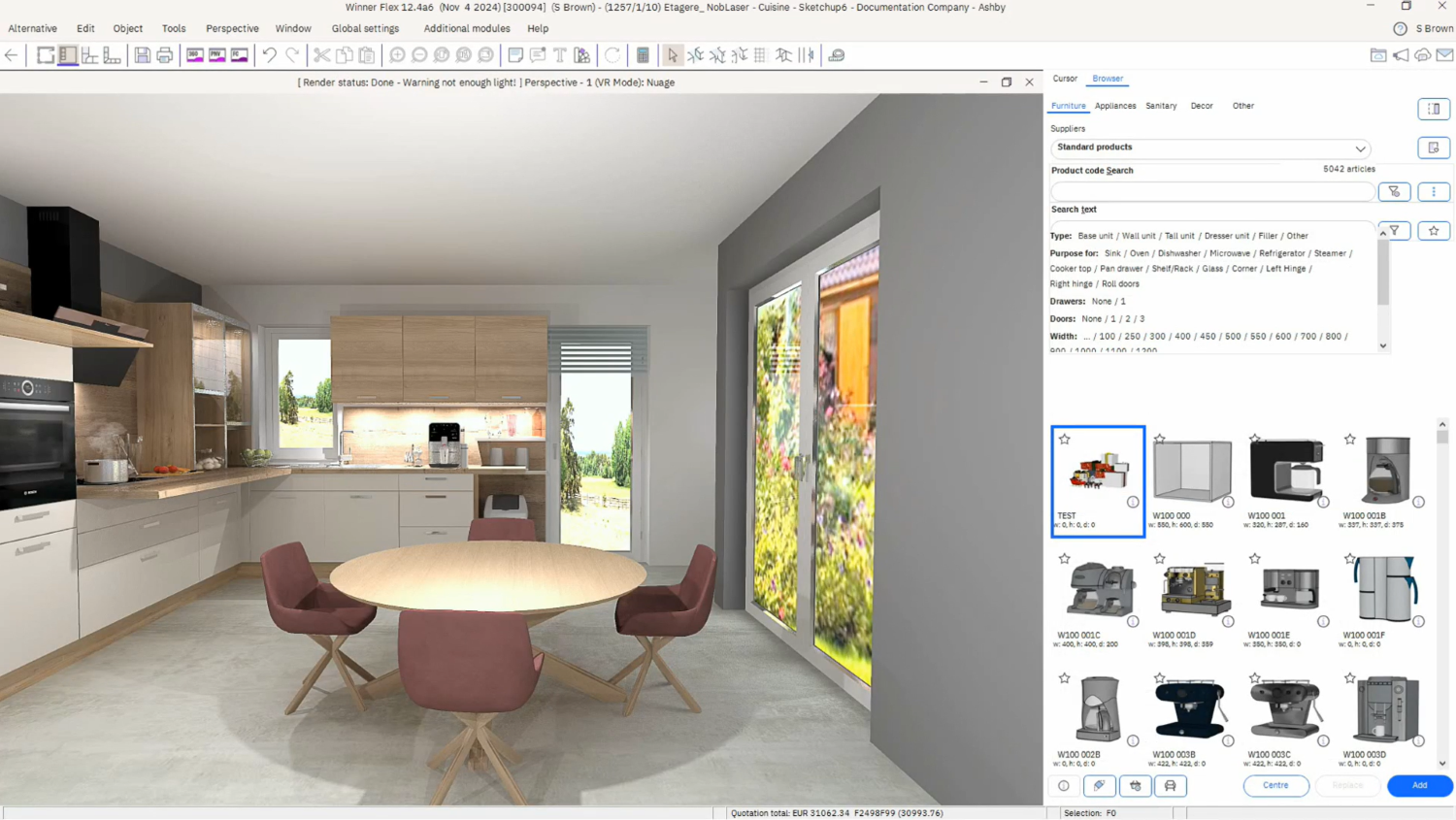Click the brush edit icon at panel bottom
The height and width of the screenshot is (820, 1456).
(x=1100, y=786)
